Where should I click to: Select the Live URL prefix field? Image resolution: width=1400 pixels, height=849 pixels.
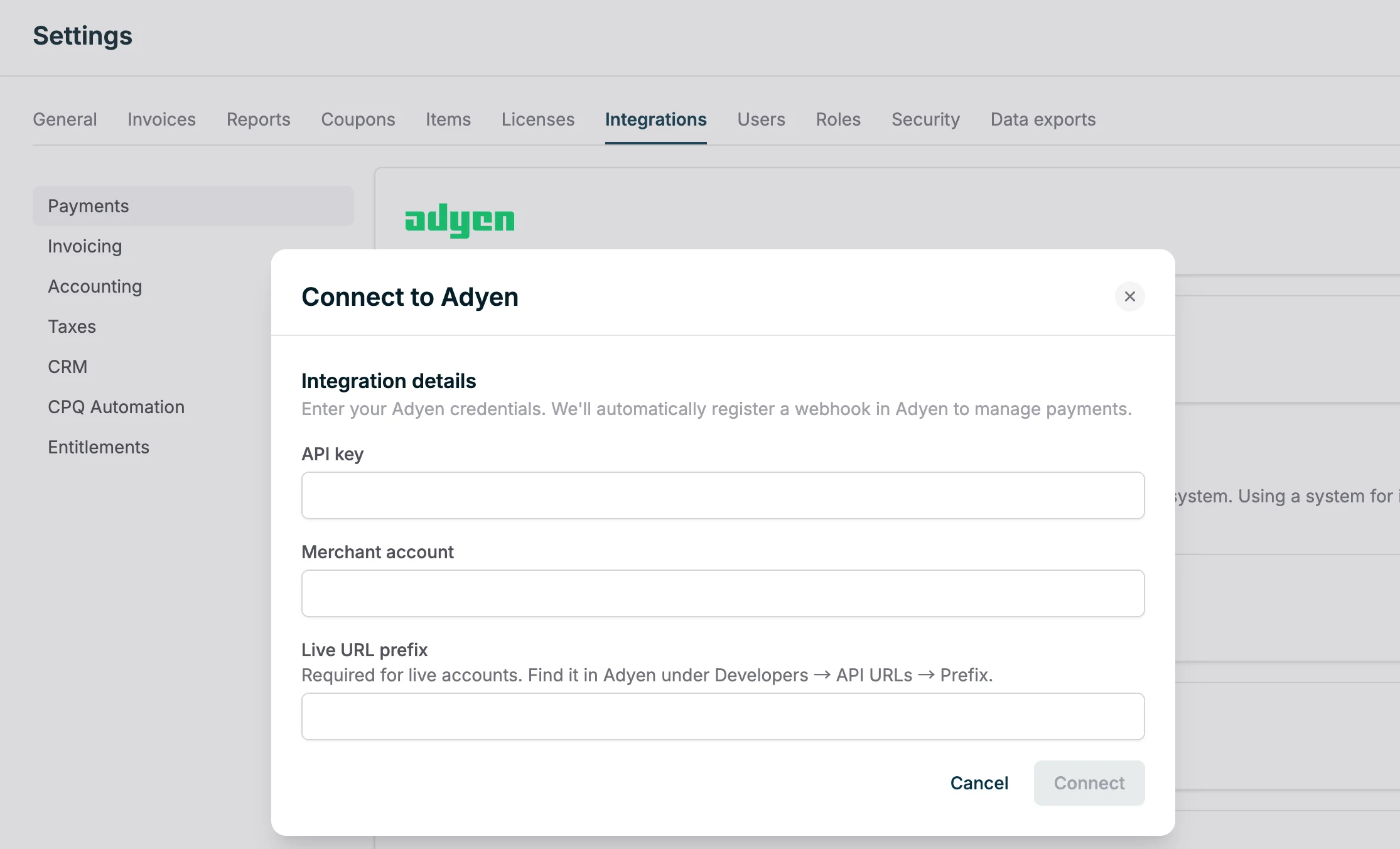tap(723, 717)
